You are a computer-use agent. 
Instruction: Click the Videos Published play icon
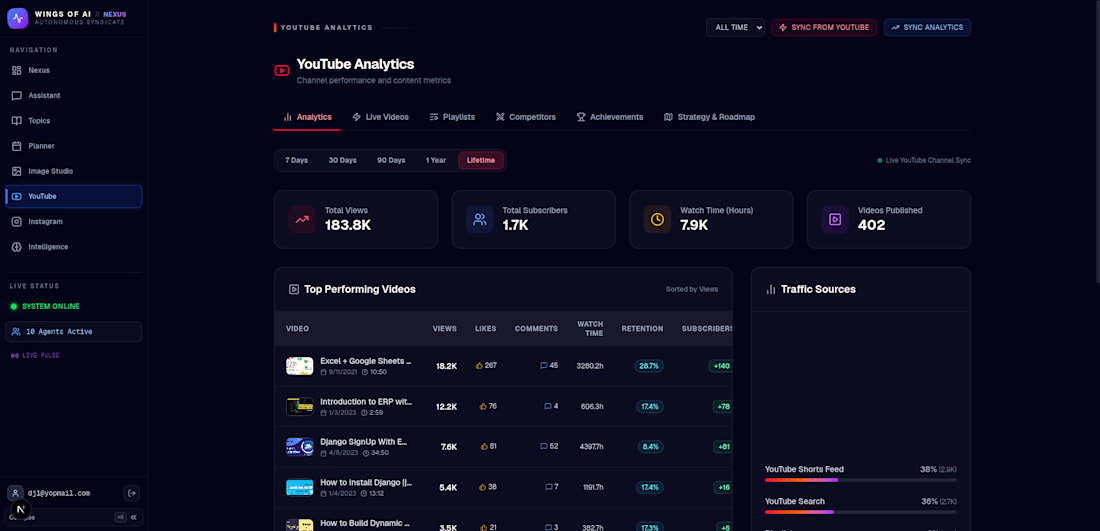835,220
